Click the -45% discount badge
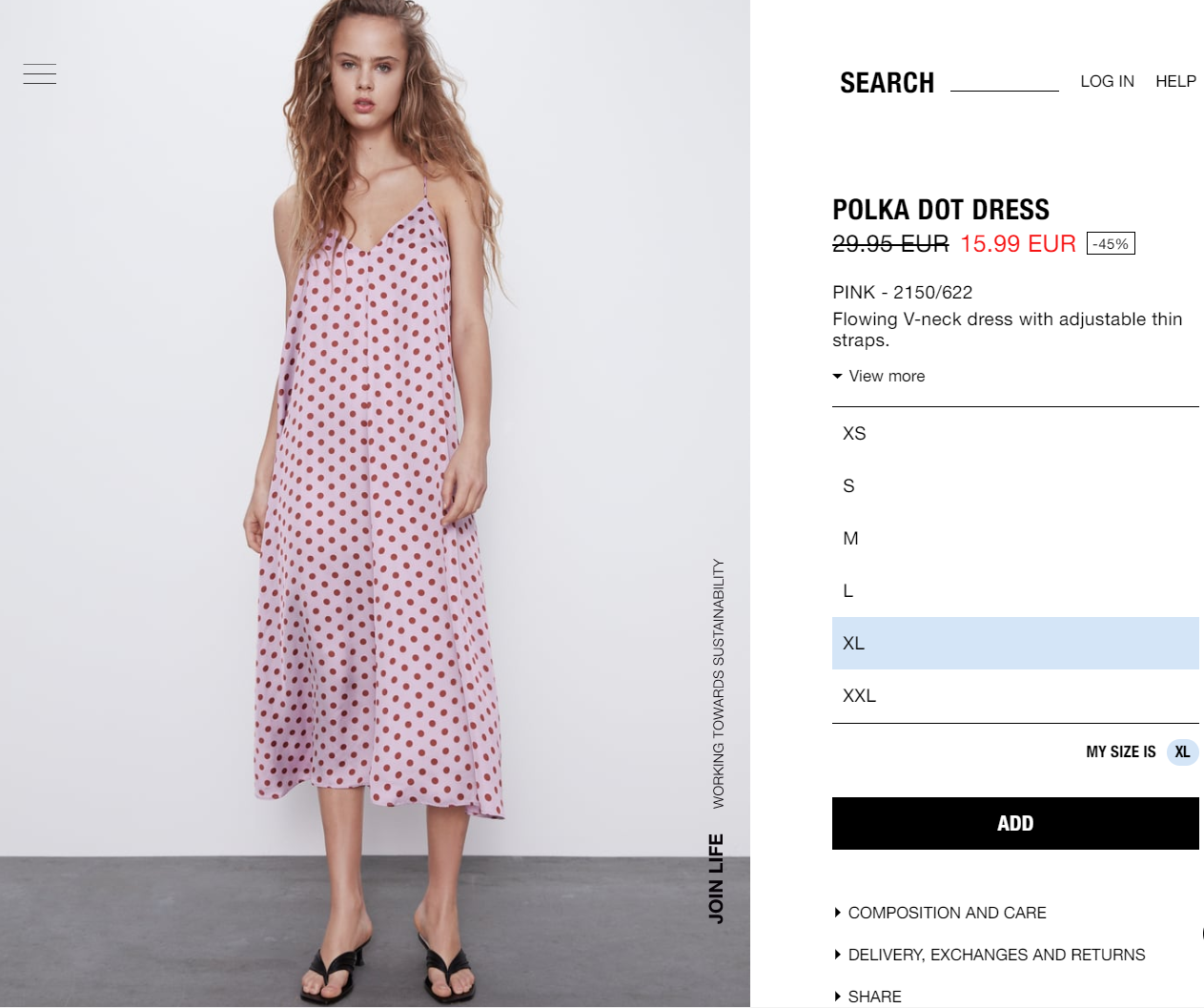Image resolution: width=1204 pixels, height=1008 pixels. 1111,244
